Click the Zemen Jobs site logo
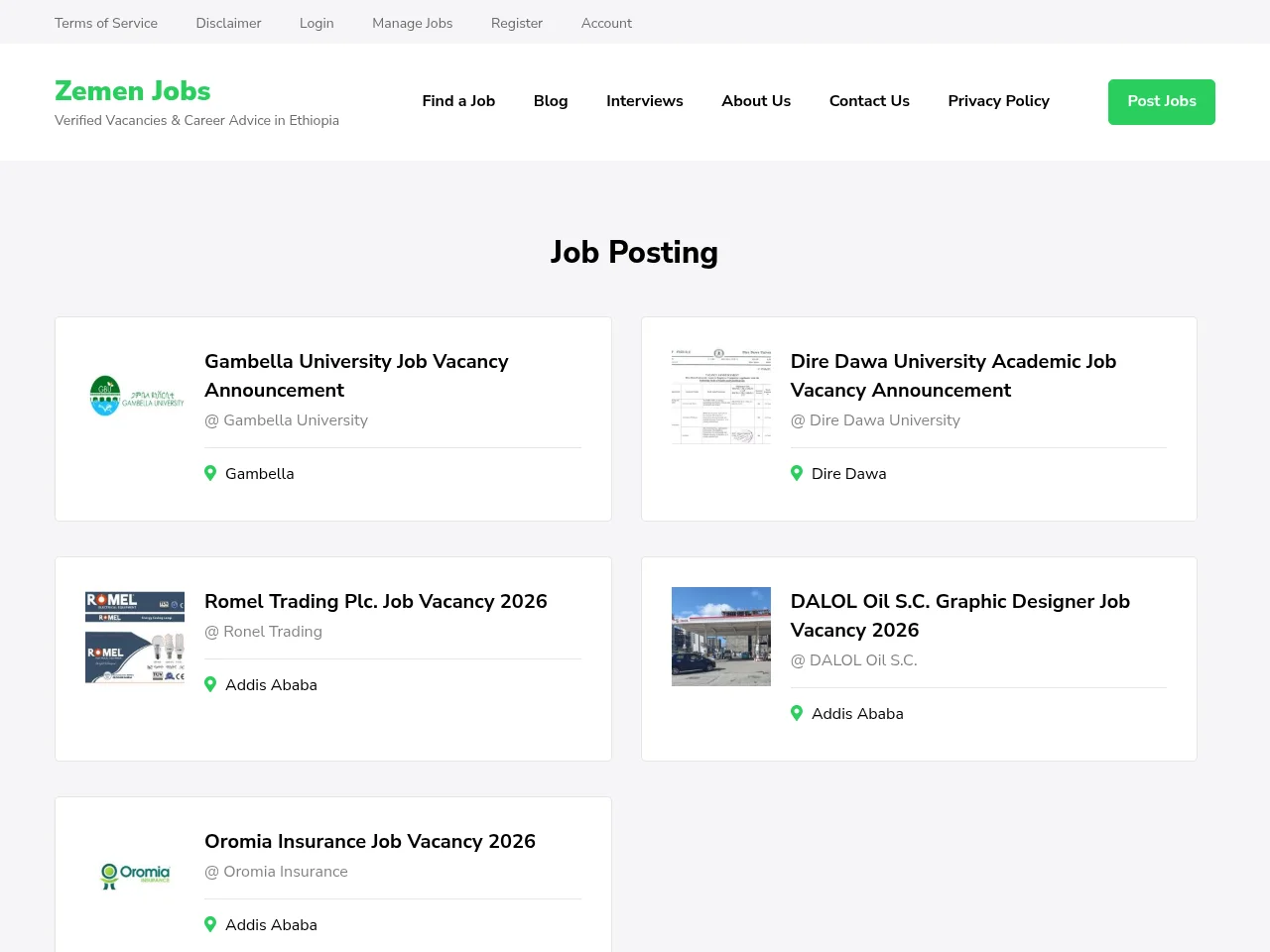 tap(133, 91)
